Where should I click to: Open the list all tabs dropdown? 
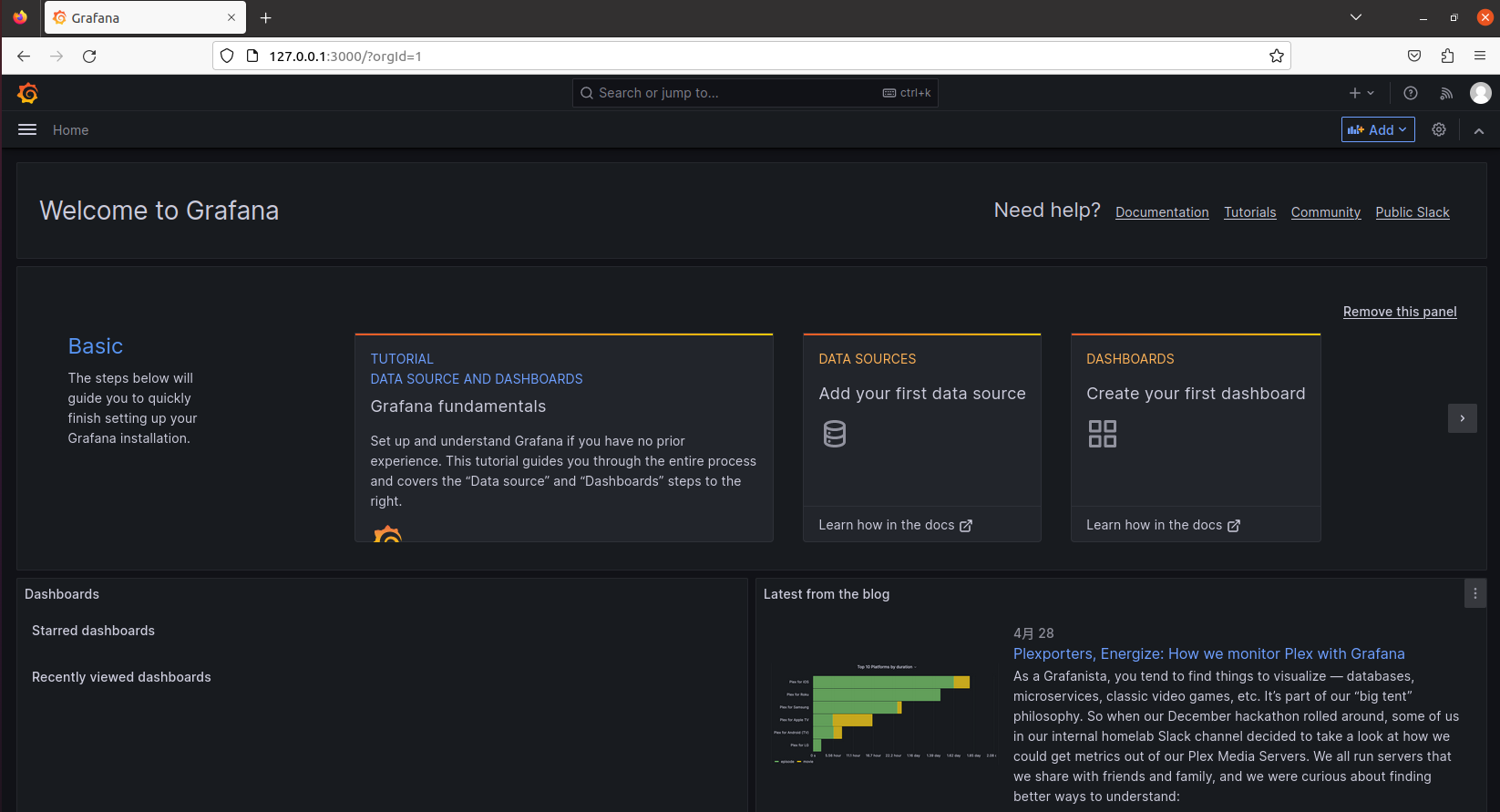tap(1356, 17)
